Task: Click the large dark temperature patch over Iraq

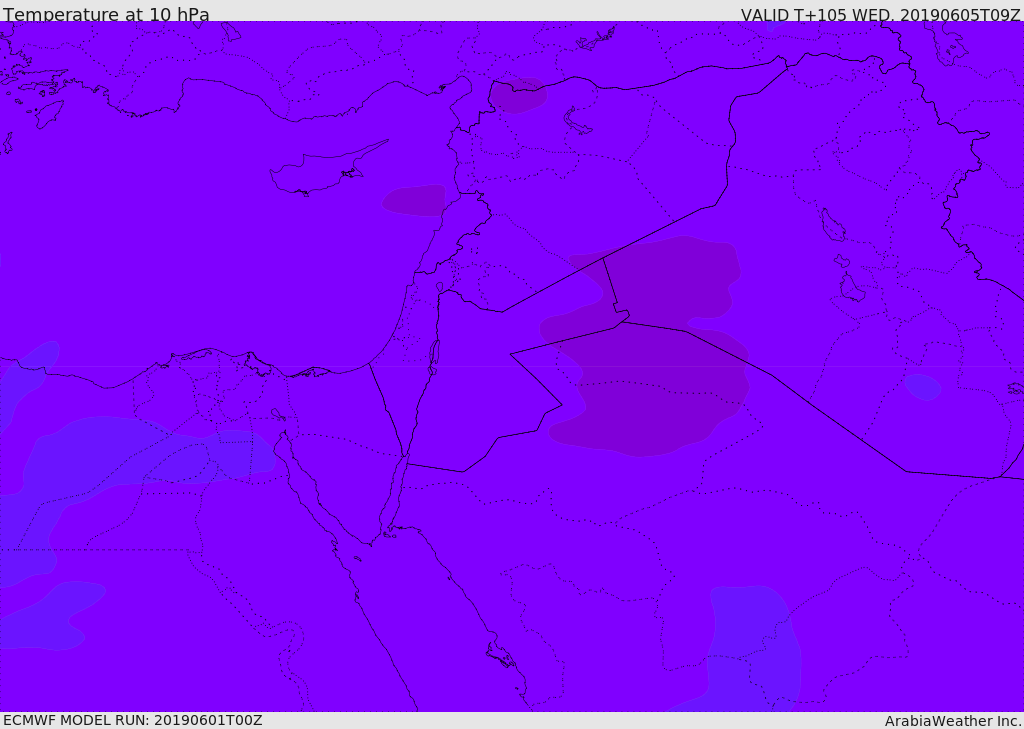Action: (647, 346)
